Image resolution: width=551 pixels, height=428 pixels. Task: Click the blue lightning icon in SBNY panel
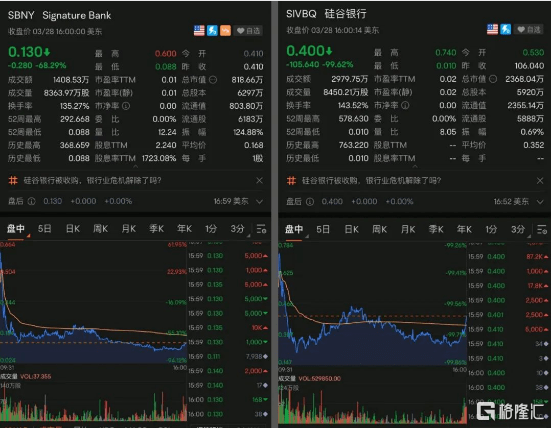[x=212, y=31]
